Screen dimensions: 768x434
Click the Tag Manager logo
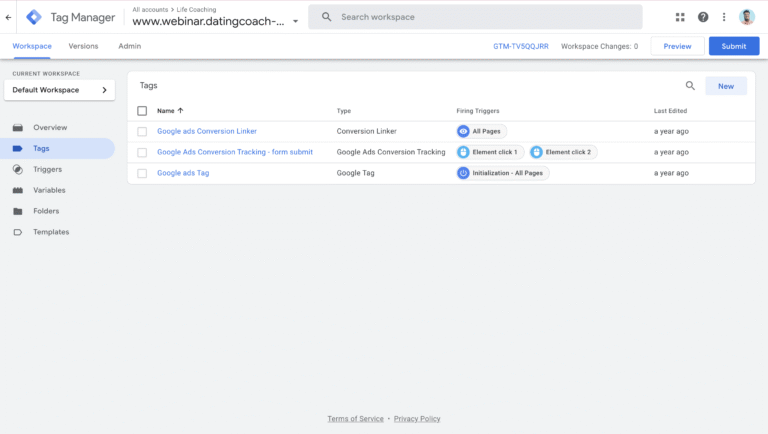tap(35, 17)
